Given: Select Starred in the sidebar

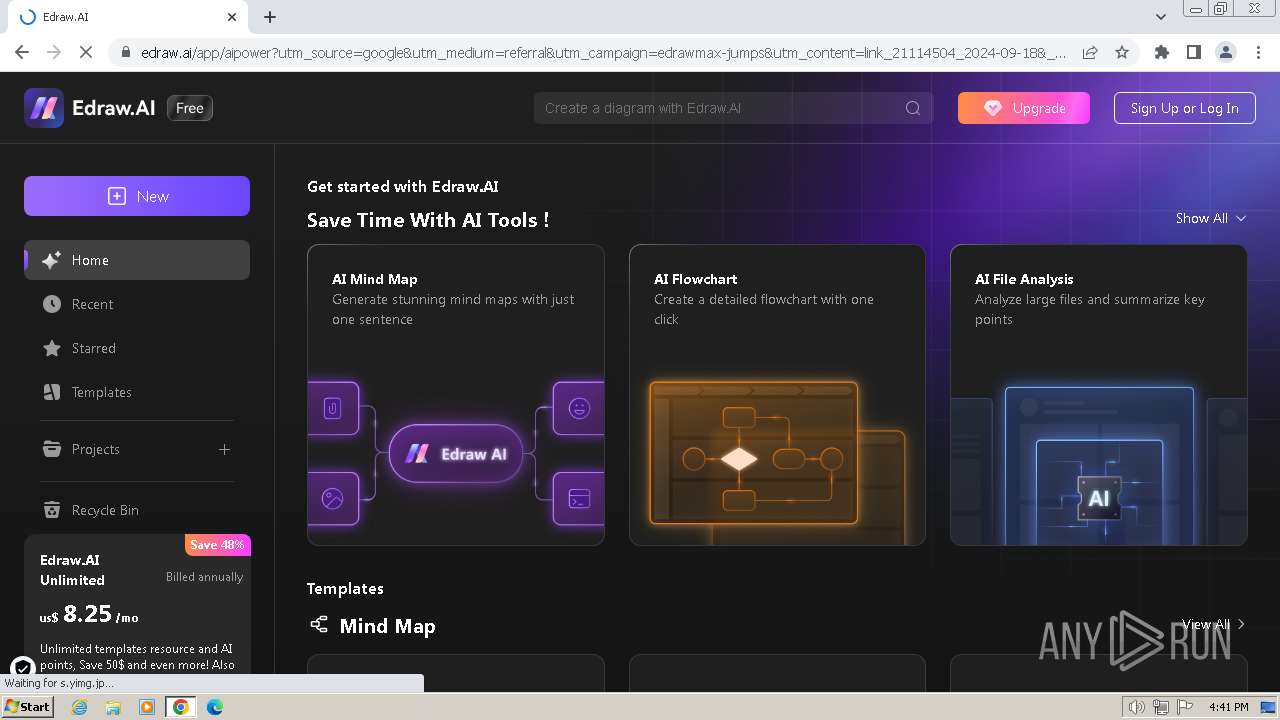Looking at the screenshot, I should tap(137, 348).
